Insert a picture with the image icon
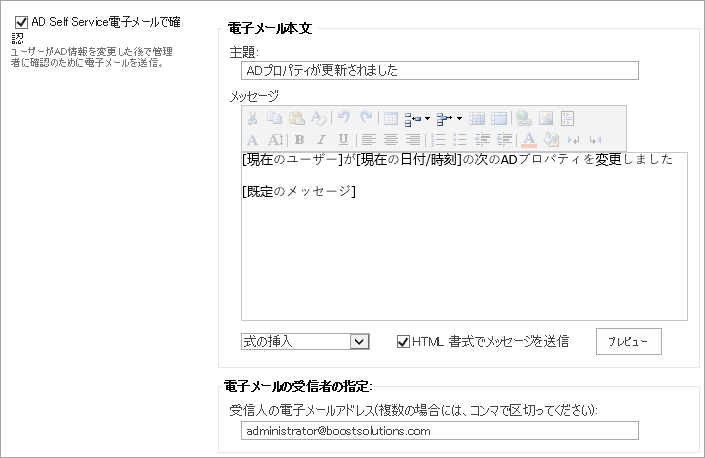The height and width of the screenshot is (458, 705). (546, 118)
